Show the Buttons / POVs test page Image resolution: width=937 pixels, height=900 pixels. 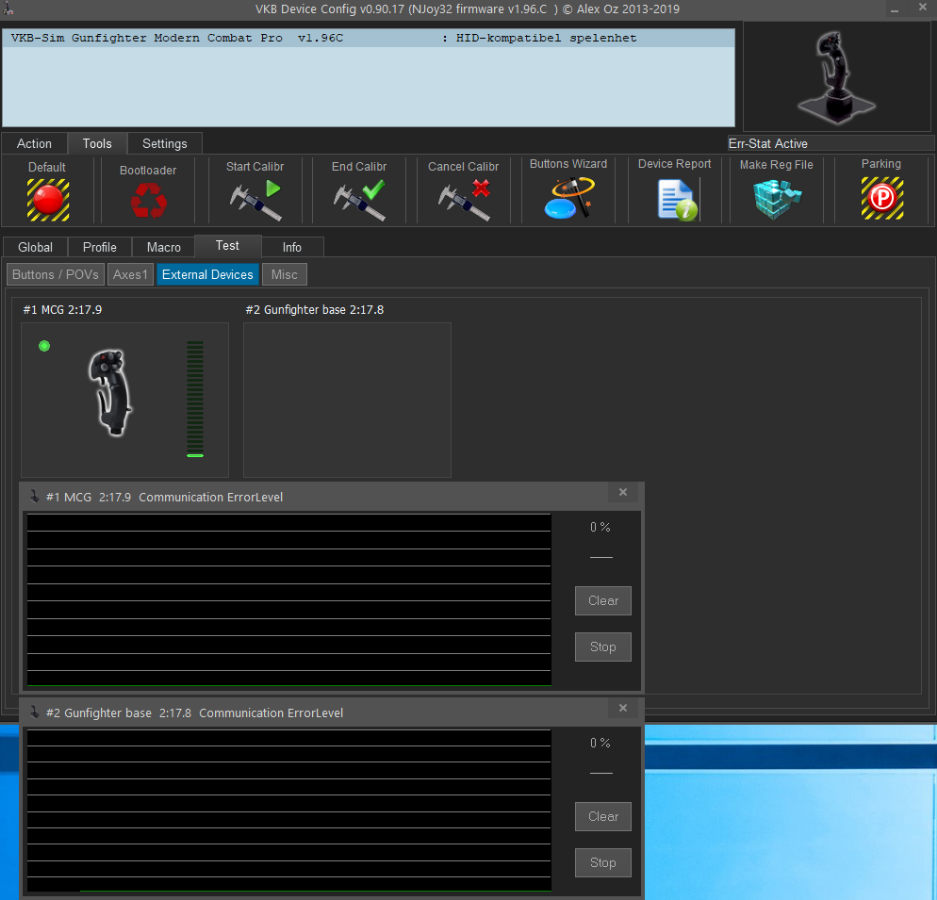(56, 275)
